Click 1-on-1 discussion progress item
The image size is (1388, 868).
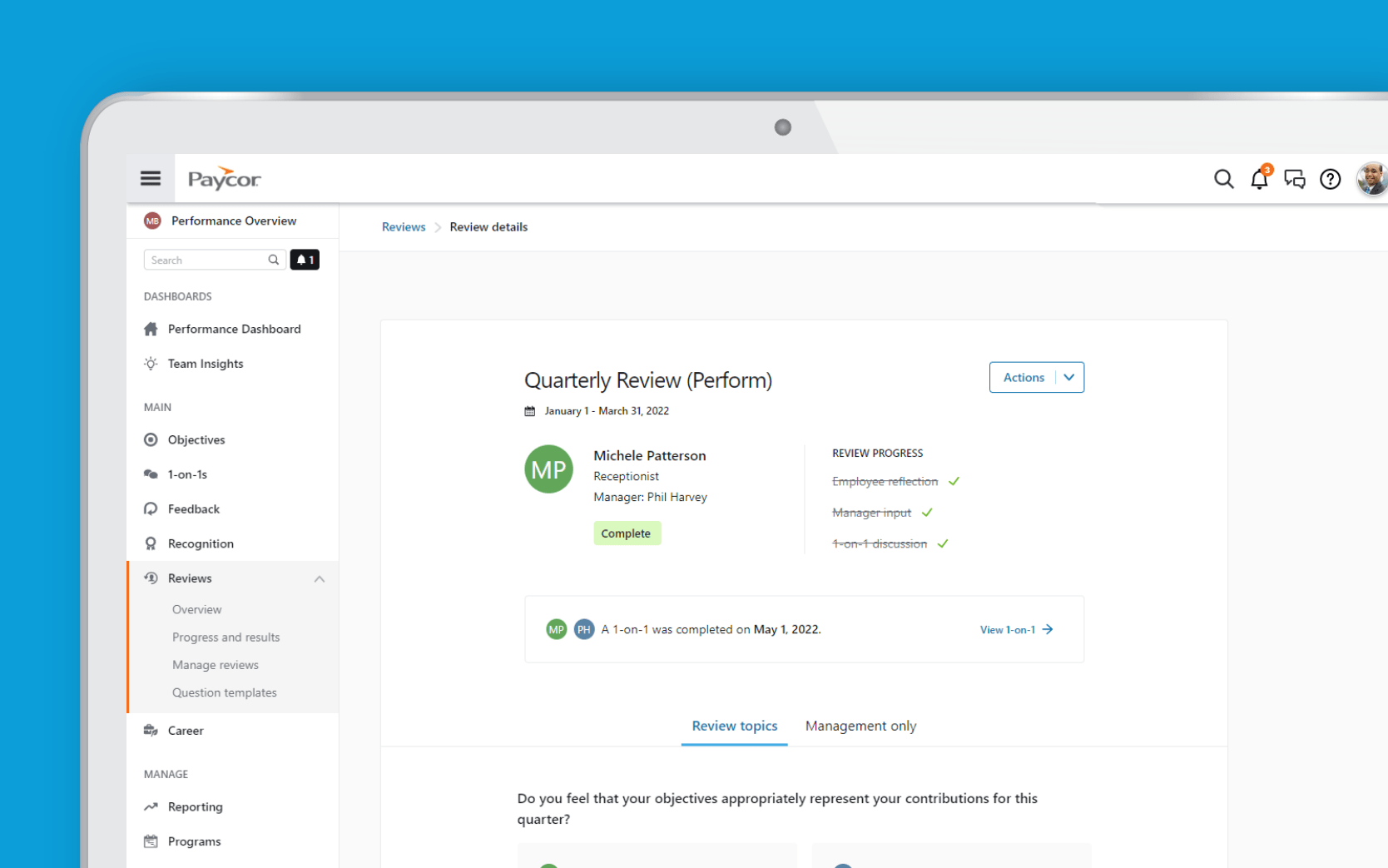click(x=880, y=543)
